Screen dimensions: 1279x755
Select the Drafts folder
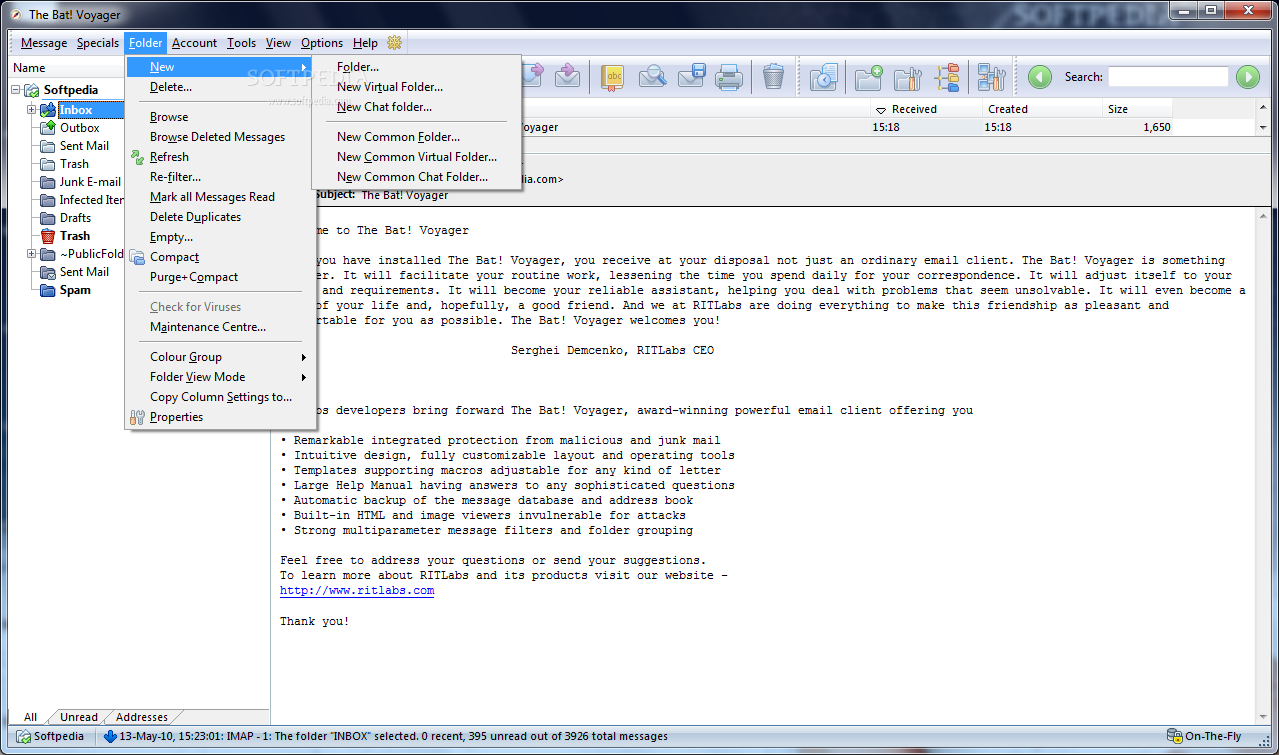pos(75,218)
